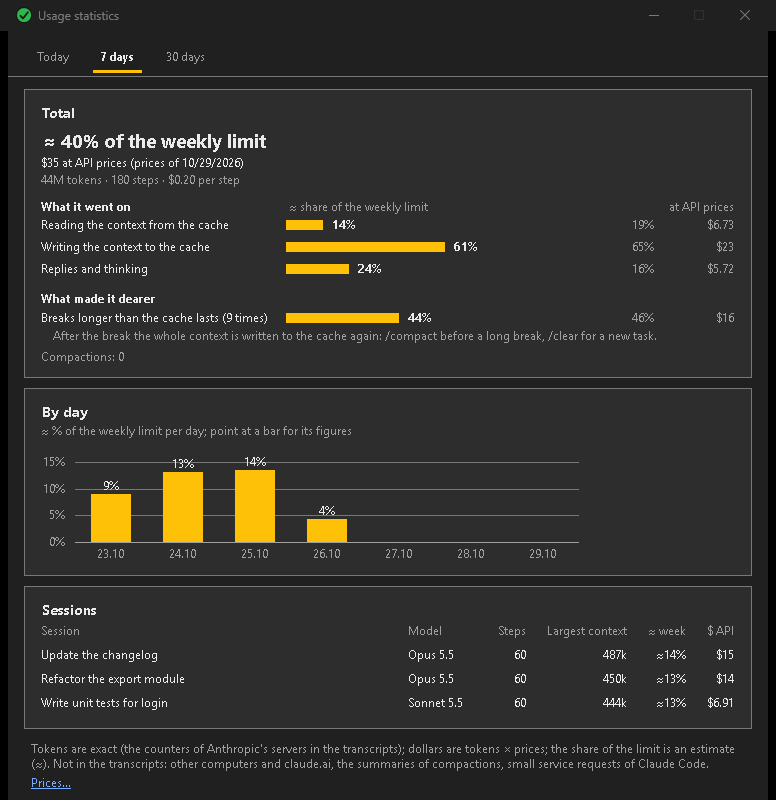Viewport: 776px width, 800px height.
Task: Click 'Writing the context to the cache' label
Action: [x=125, y=247]
